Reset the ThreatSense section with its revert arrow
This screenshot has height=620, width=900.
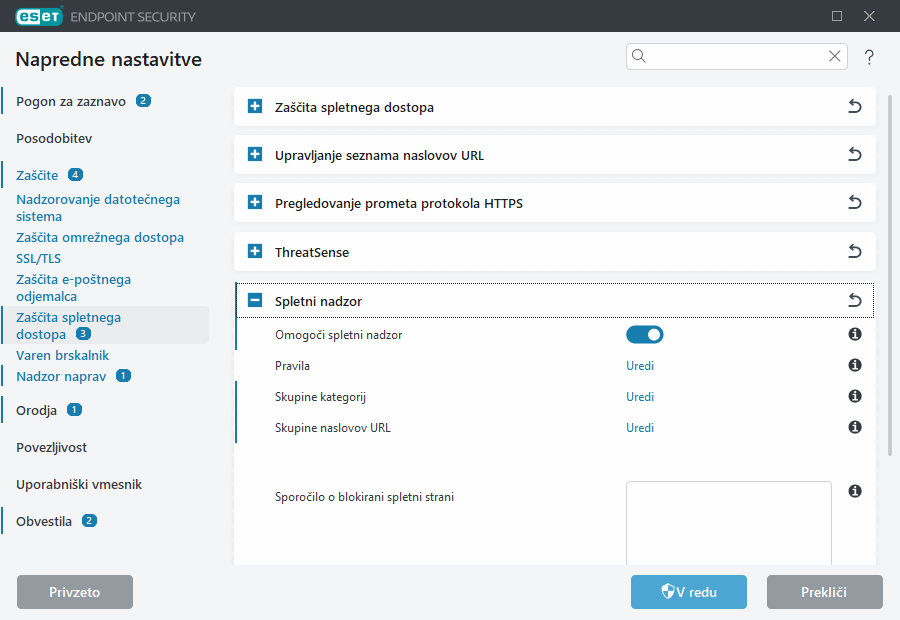pyautogui.click(x=854, y=252)
